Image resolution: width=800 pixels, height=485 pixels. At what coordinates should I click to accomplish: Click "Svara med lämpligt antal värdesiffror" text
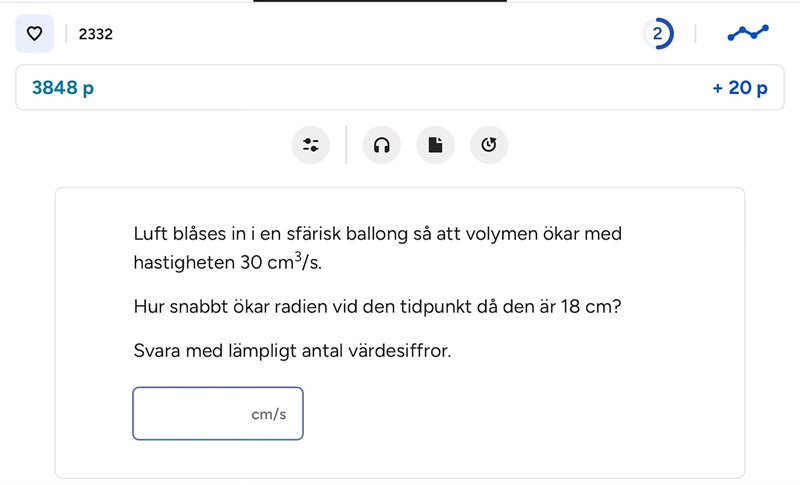pos(292,351)
